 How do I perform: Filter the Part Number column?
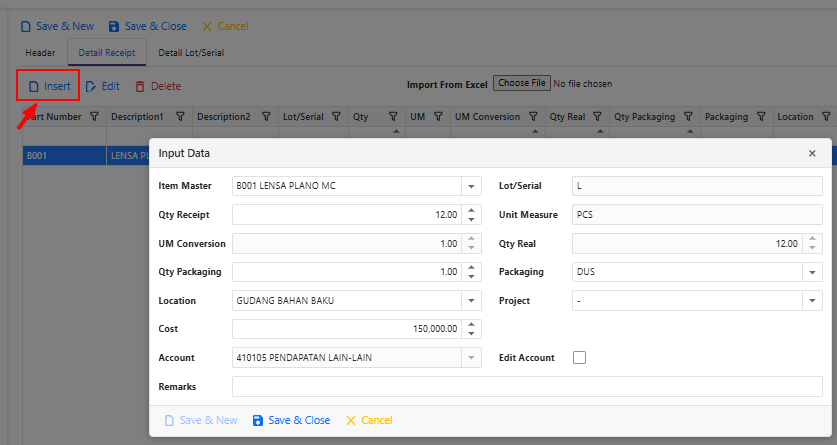(x=94, y=116)
